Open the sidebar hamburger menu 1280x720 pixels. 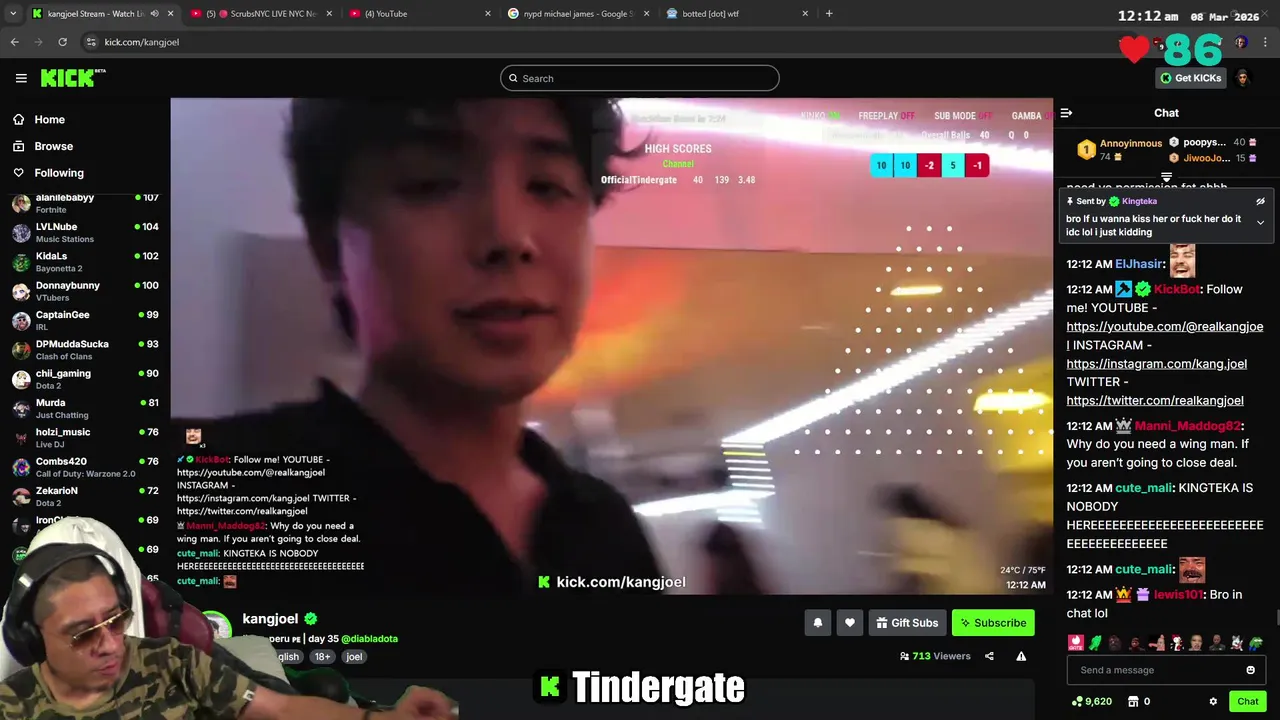[21, 78]
